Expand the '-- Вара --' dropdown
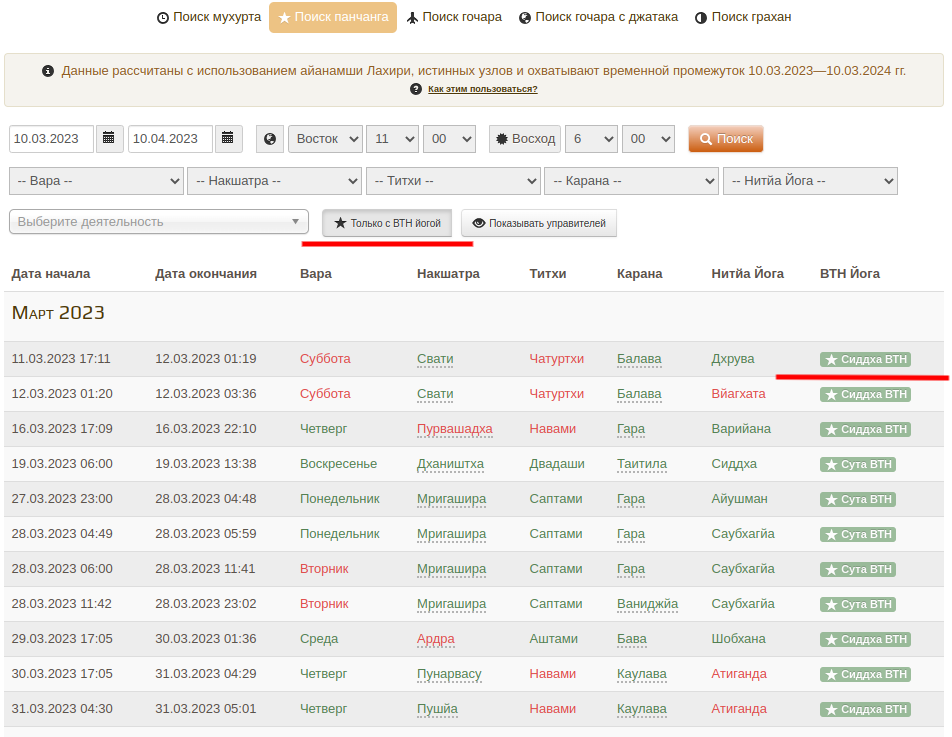The image size is (952, 737). click(x=97, y=181)
